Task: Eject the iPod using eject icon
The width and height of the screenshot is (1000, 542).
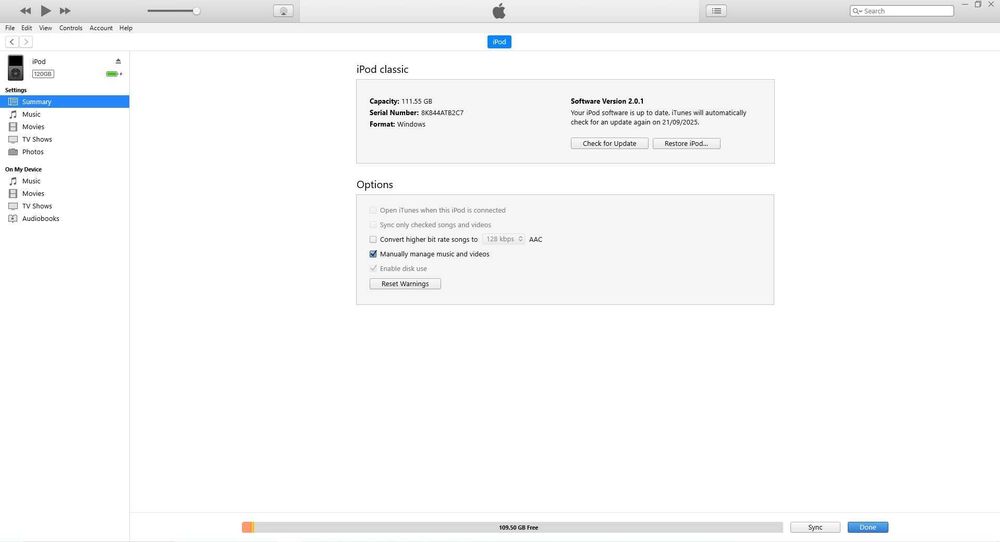Action: [x=118, y=61]
